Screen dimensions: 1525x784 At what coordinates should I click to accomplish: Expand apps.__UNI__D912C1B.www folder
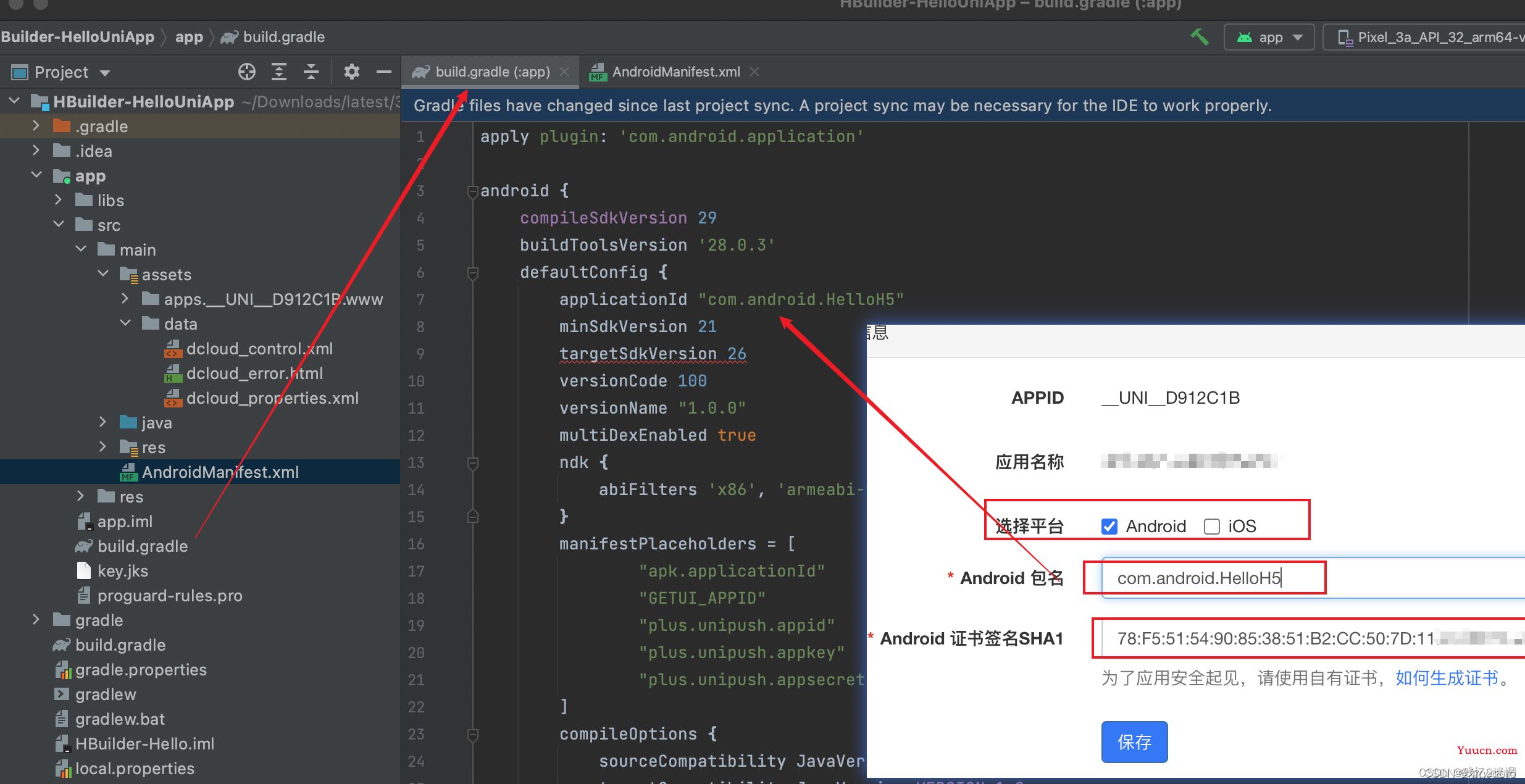coord(125,298)
